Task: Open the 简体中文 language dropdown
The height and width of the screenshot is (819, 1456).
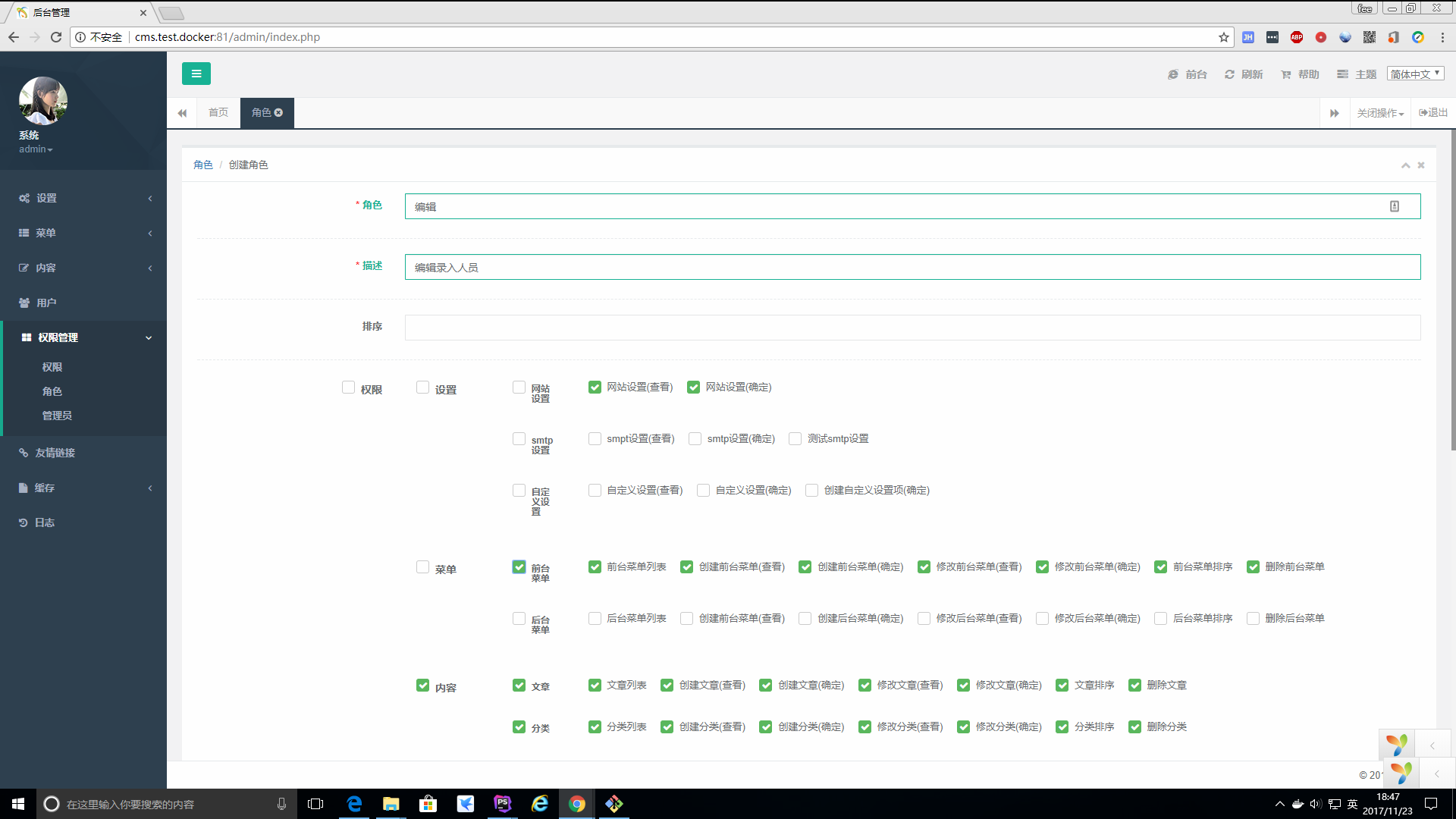Action: tap(1415, 74)
